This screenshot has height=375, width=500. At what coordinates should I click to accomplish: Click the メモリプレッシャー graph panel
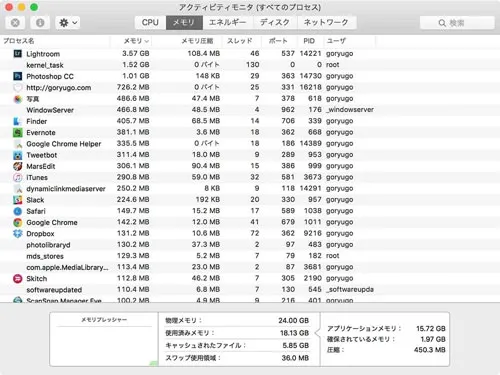[104, 339]
